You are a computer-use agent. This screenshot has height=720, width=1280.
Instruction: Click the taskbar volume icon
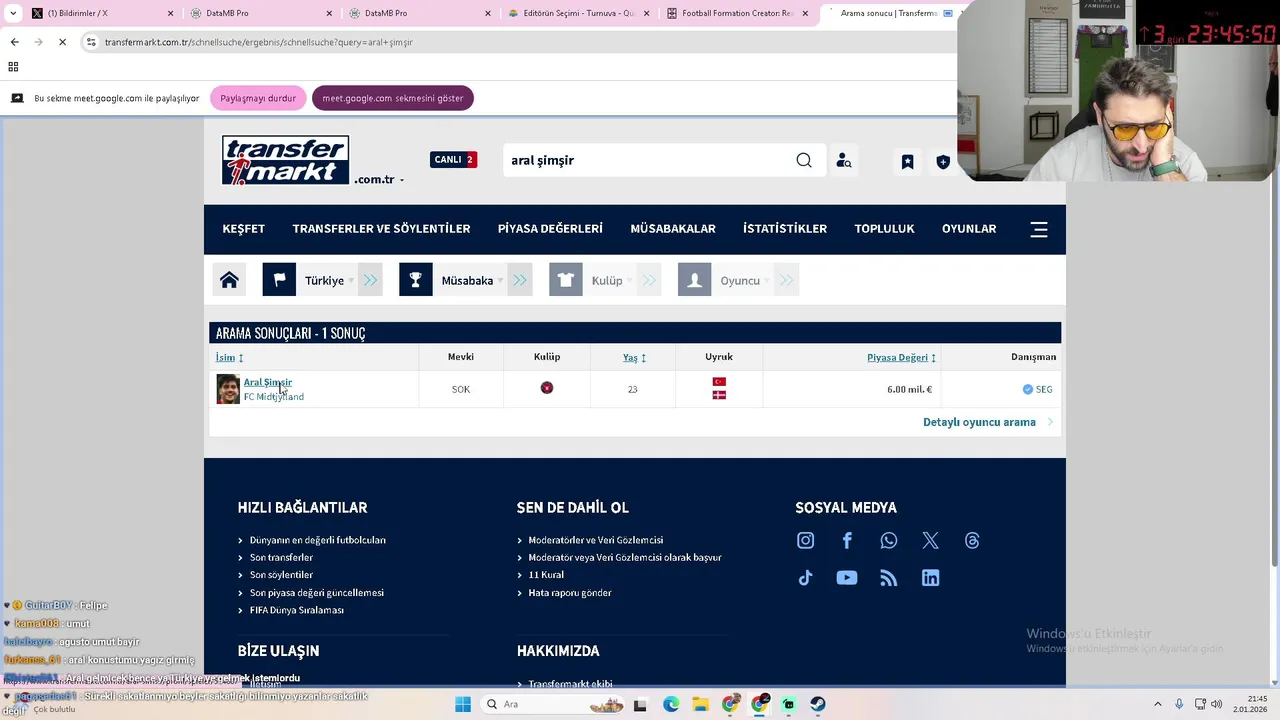(x=1217, y=704)
